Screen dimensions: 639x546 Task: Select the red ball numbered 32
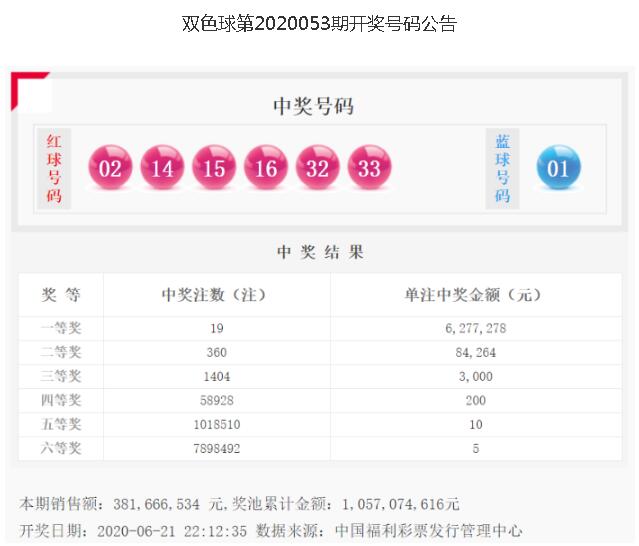pos(317,168)
